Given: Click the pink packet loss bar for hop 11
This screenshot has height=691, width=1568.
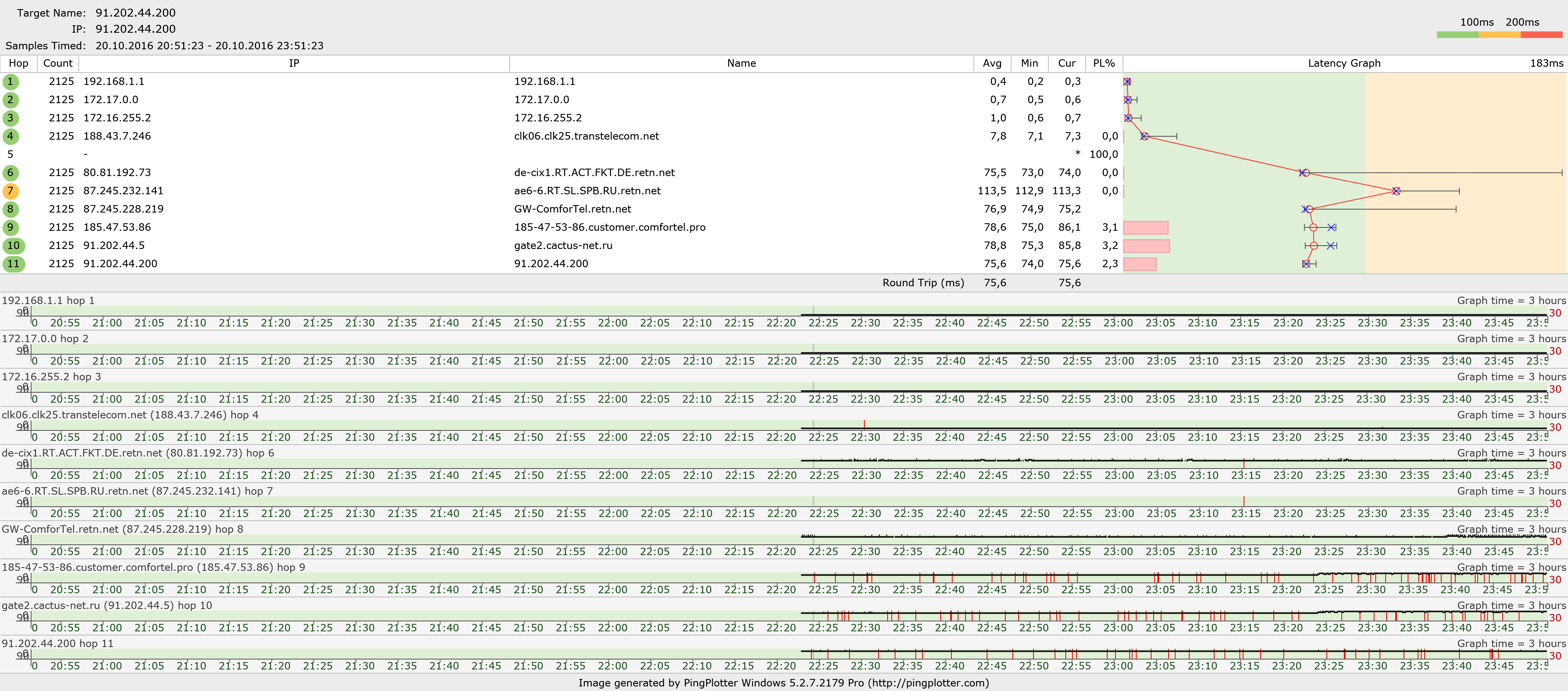Looking at the screenshot, I should tap(1140, 264).
